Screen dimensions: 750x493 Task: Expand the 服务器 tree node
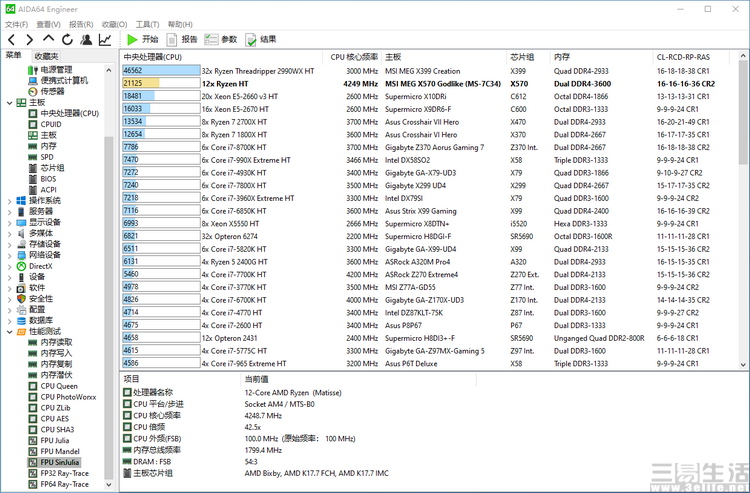coord(9,212)
